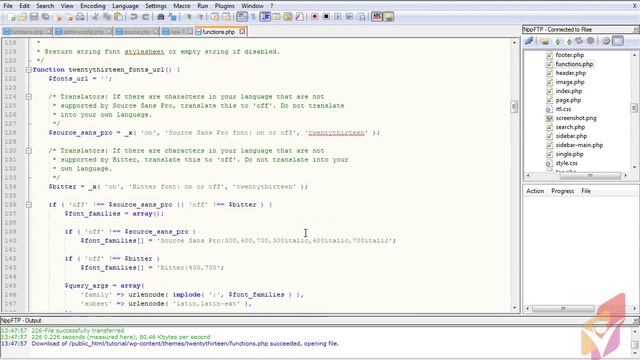The height and width of the screenshot is (360, 640).
Task: Click 'File successfully transferred' output line
Action: point(78,331)
